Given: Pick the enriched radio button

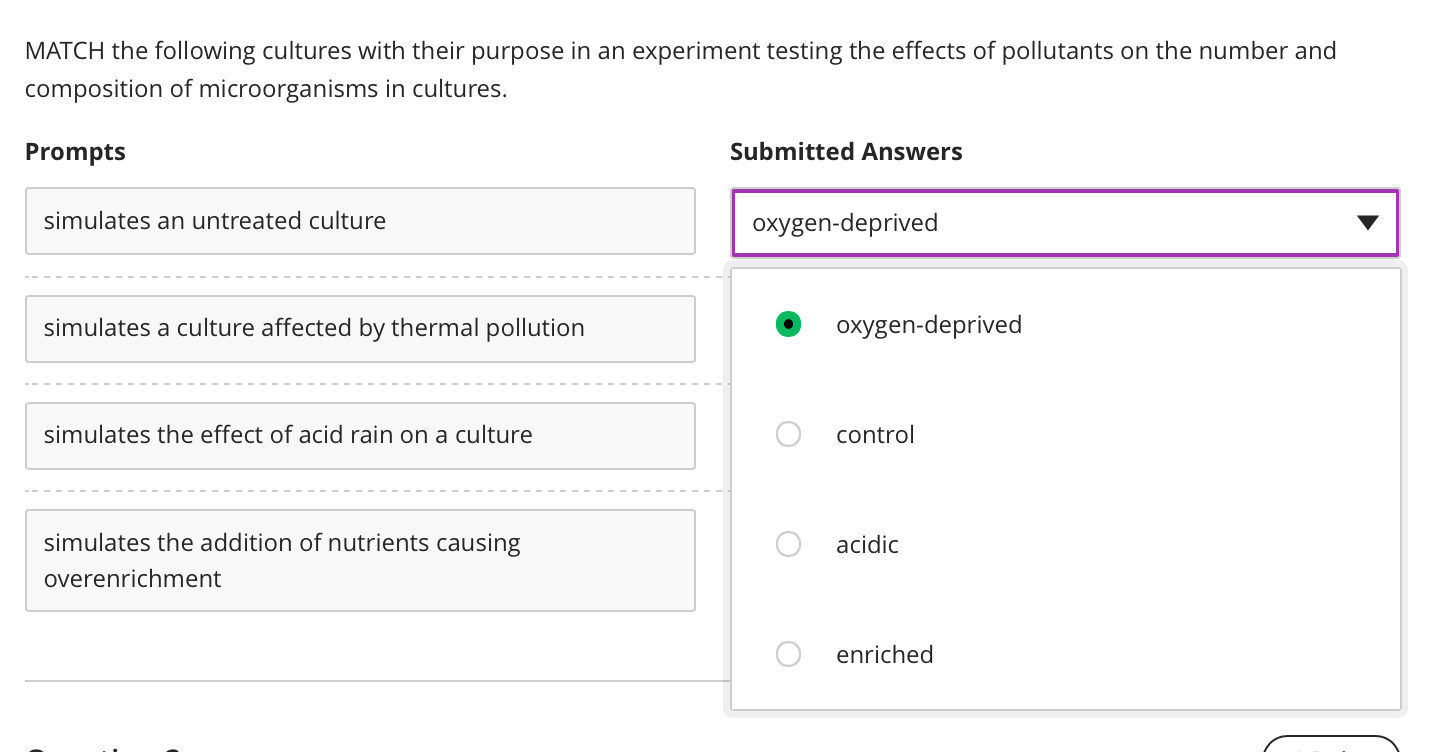Looking at the screenshot, I should pos(788,654).
